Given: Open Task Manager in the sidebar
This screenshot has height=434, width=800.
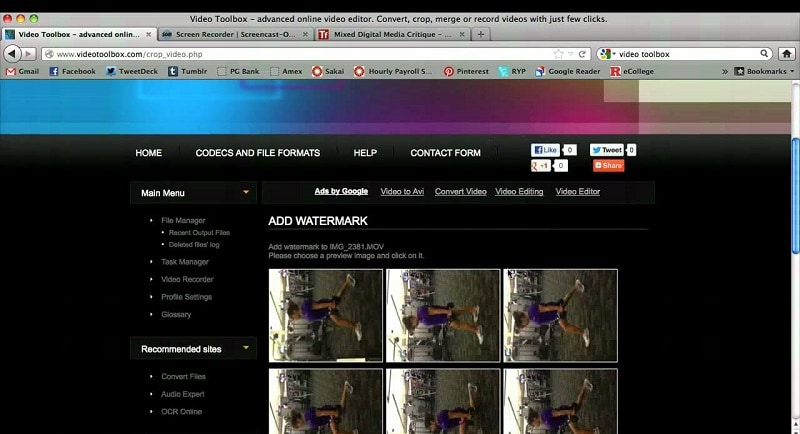Looking at the screenshot, I should point(185,262).
